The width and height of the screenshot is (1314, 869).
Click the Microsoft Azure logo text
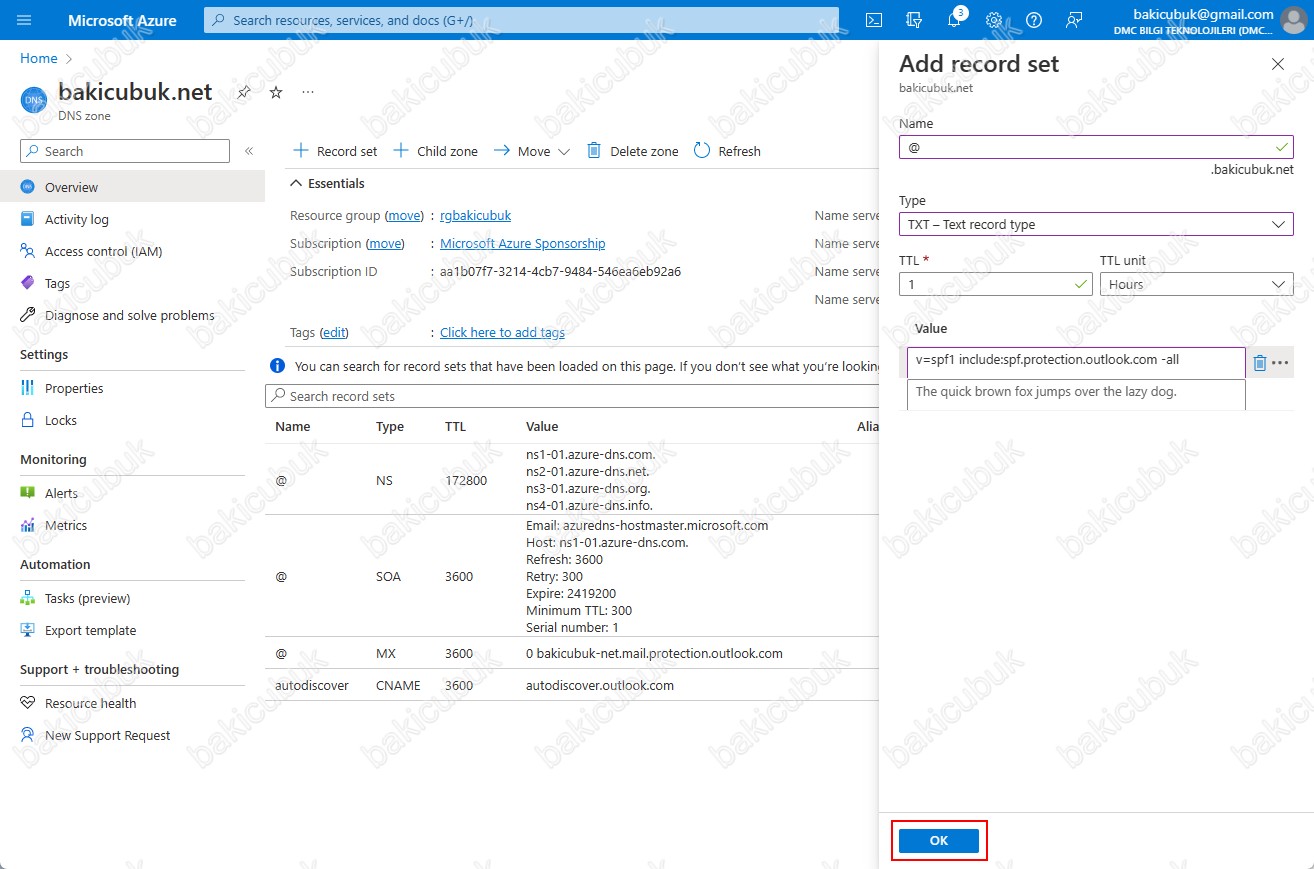(122, 20)
